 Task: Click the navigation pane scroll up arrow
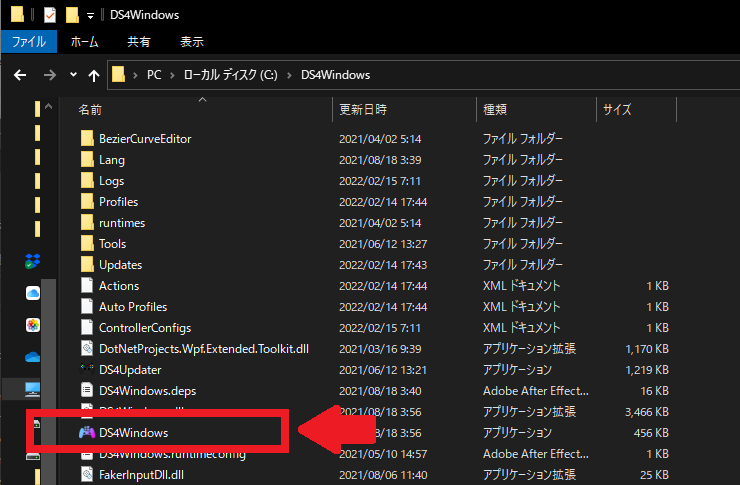(x=48, y=107)
